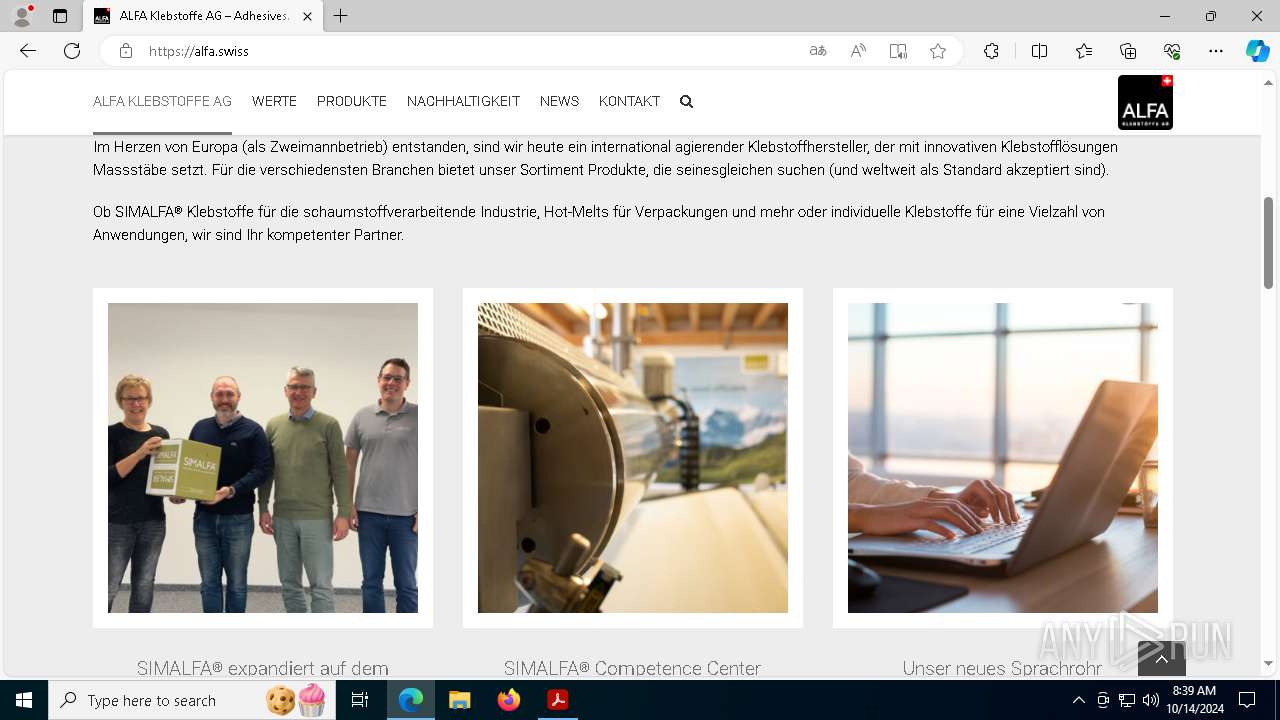Image resolution: width=1280 pixels, height=720 pixels.
Task: Add this page to favorites star
Action: coord(938,51)
